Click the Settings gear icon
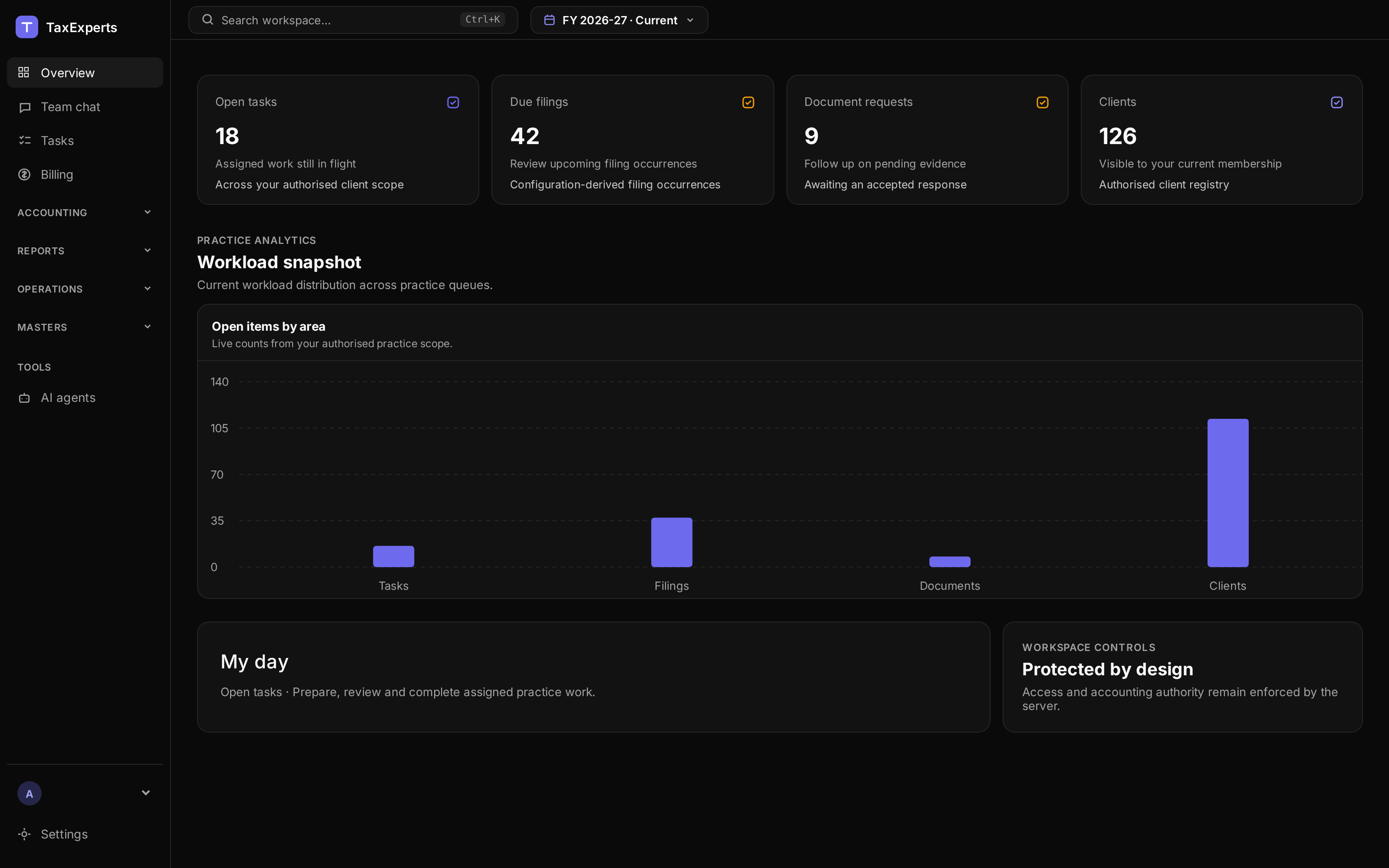The height and width of the screenshot is (868, 1389). (x=24, y=834)
